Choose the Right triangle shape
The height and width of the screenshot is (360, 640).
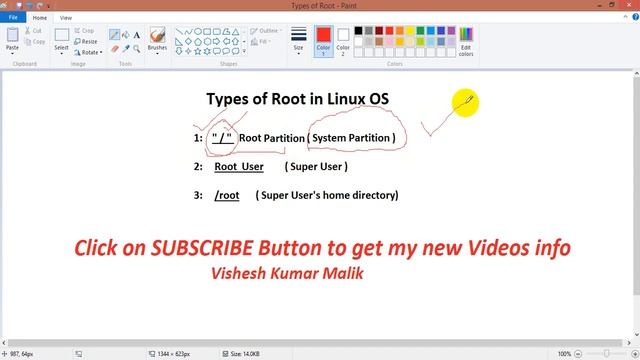pos(179,41)
